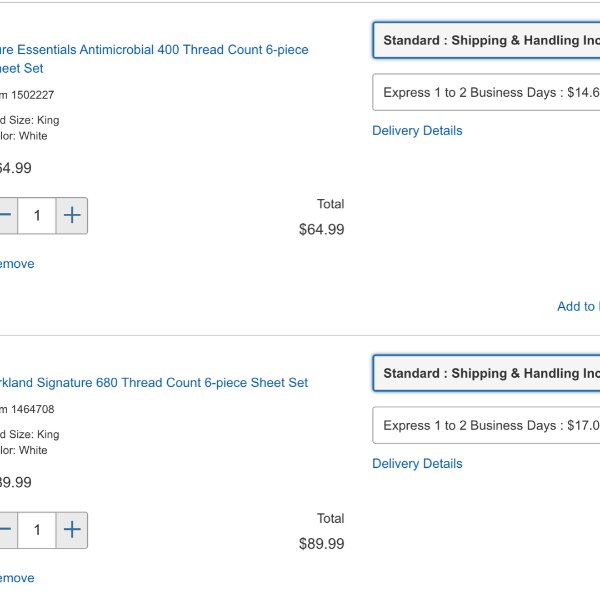The image size is (600, 600).
Task: Select Standard shipping for Kirkland 680 sheet set
Action: click(x=486, y=373)
